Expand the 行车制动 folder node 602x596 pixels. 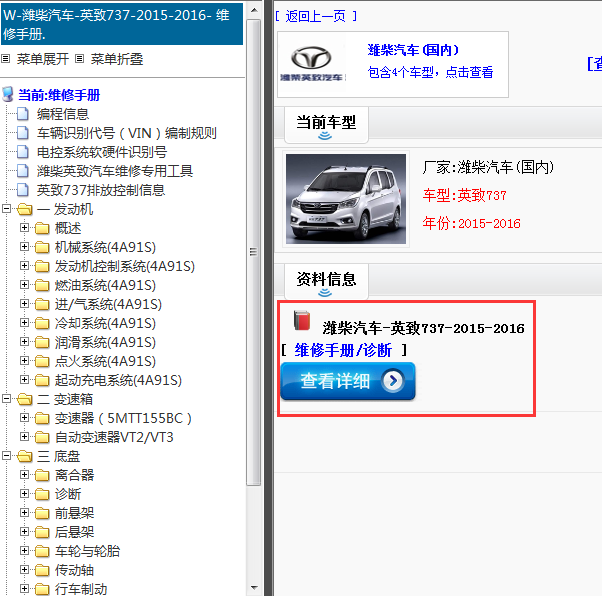[x=24, y=589]
